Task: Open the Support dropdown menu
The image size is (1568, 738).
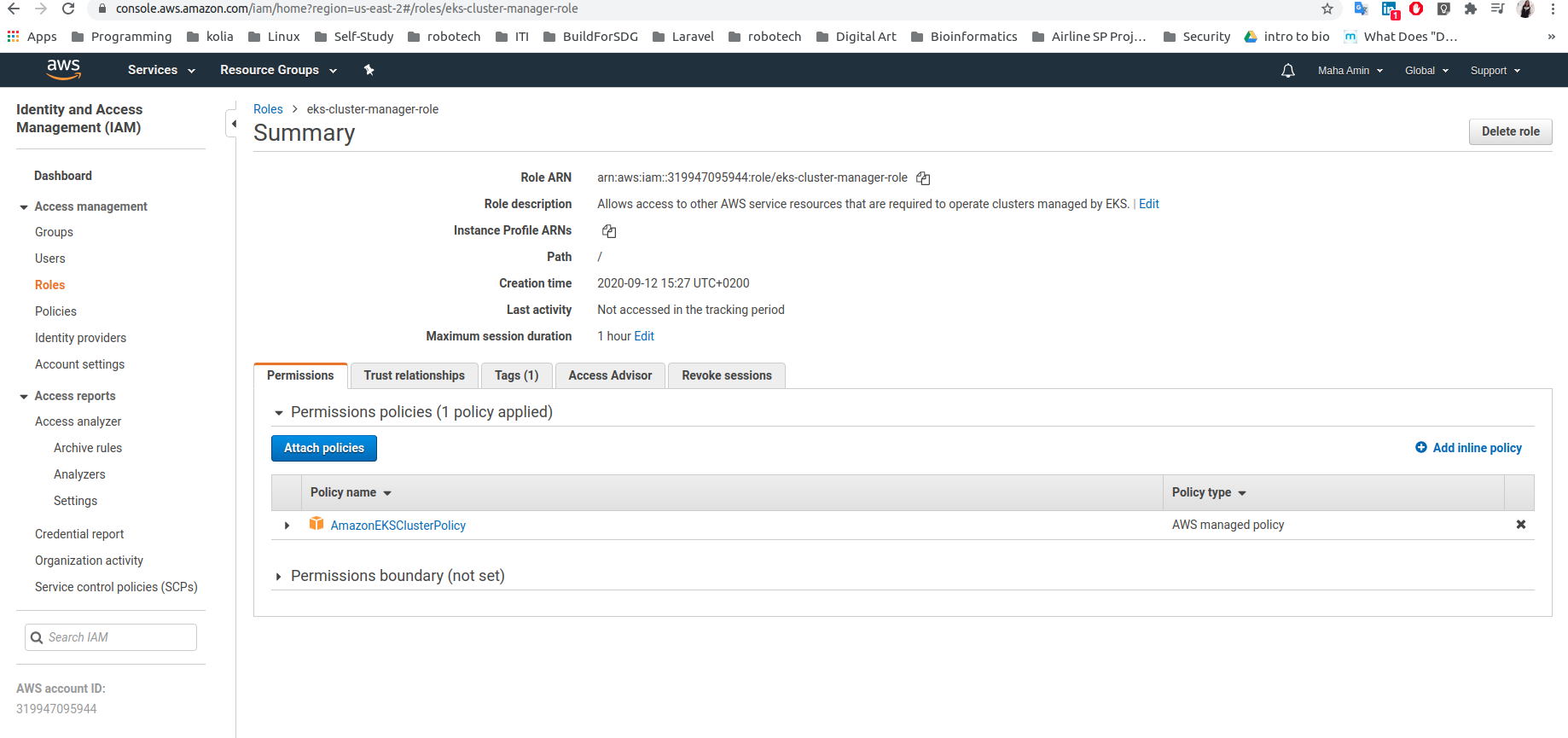Action: pos(1495,71)
